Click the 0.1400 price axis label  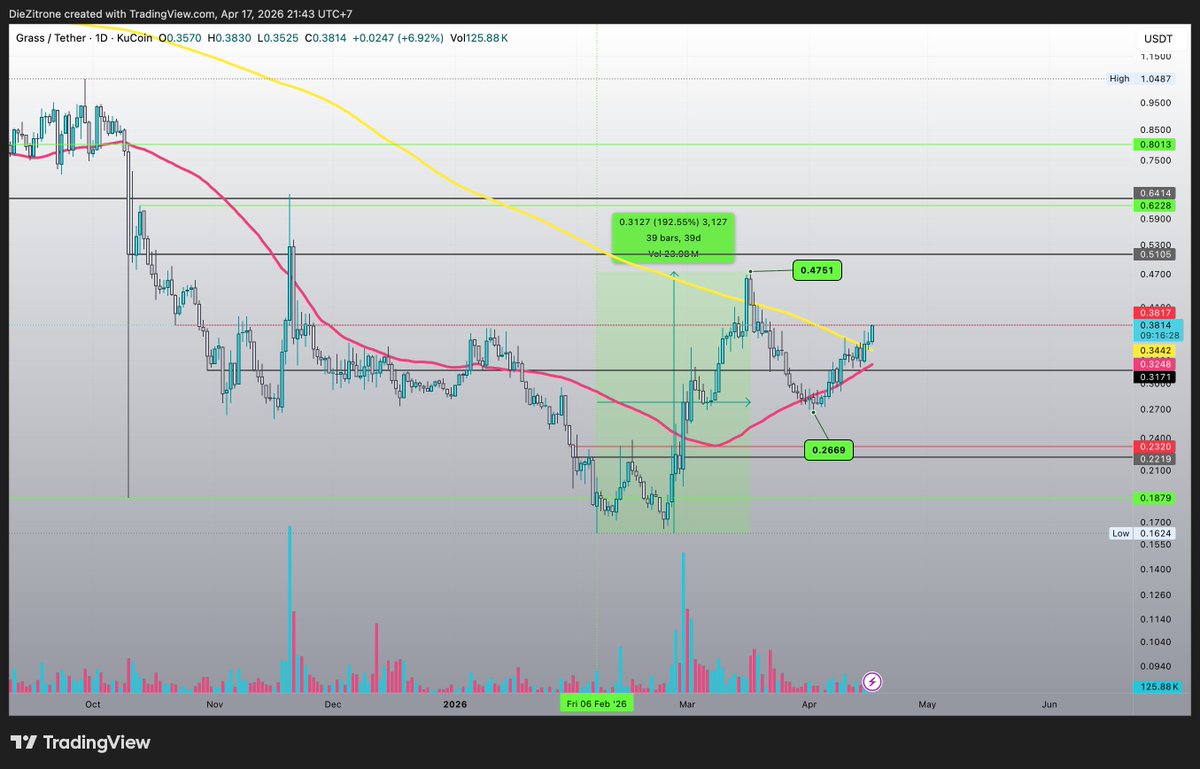1158,570
